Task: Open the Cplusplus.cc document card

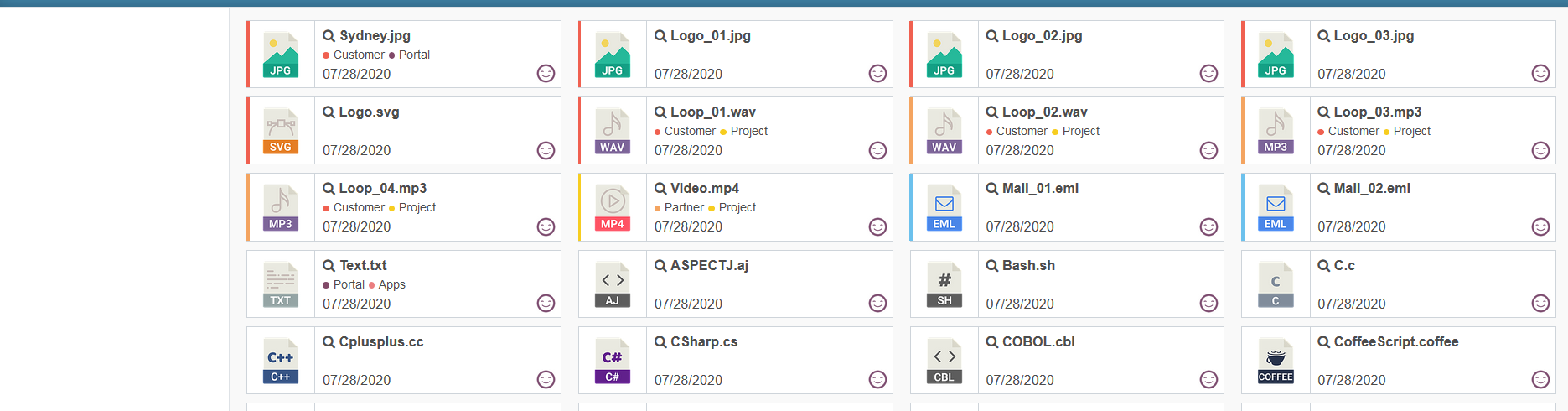Action: 404,361
